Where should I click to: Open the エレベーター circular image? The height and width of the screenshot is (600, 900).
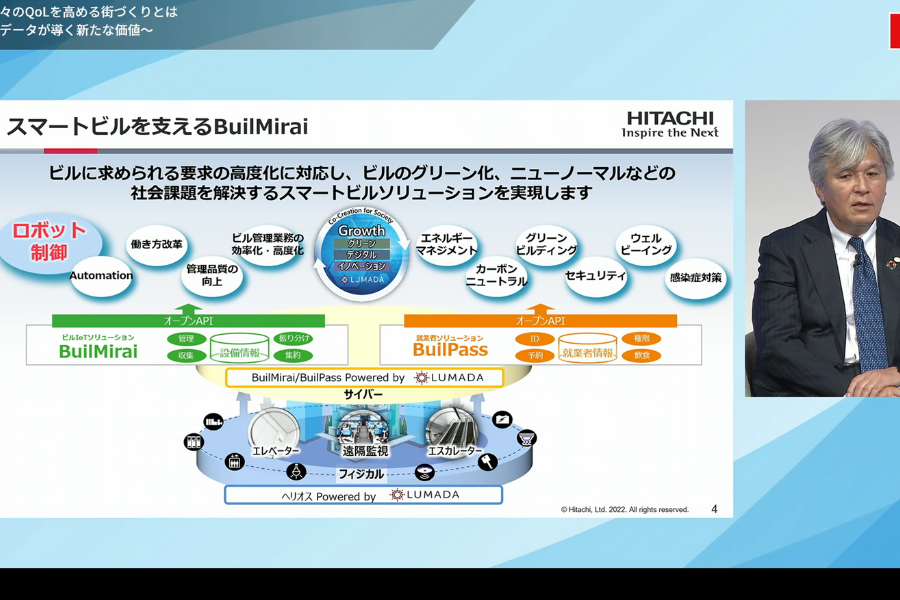pos(274,433)
